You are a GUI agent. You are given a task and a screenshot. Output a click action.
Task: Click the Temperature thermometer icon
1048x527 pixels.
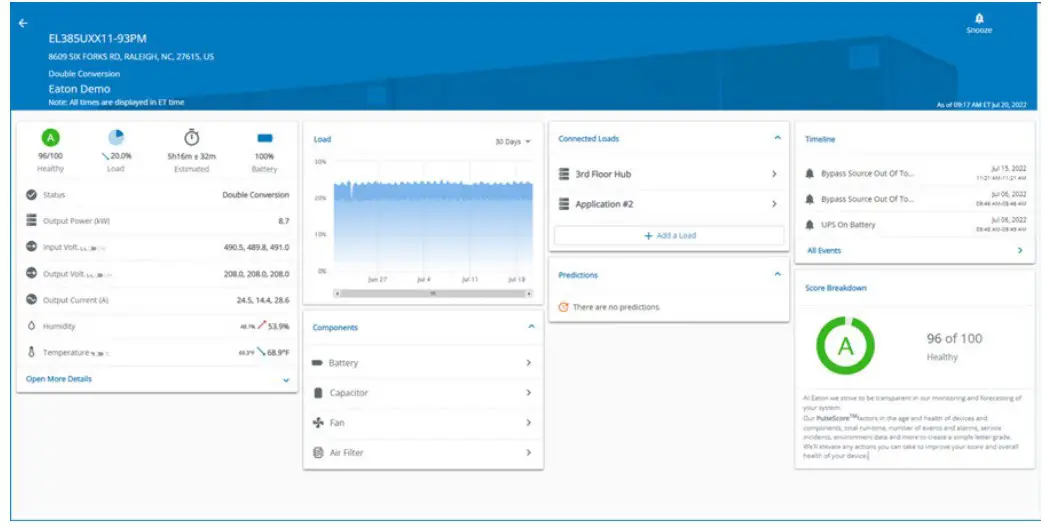[31, 352]
